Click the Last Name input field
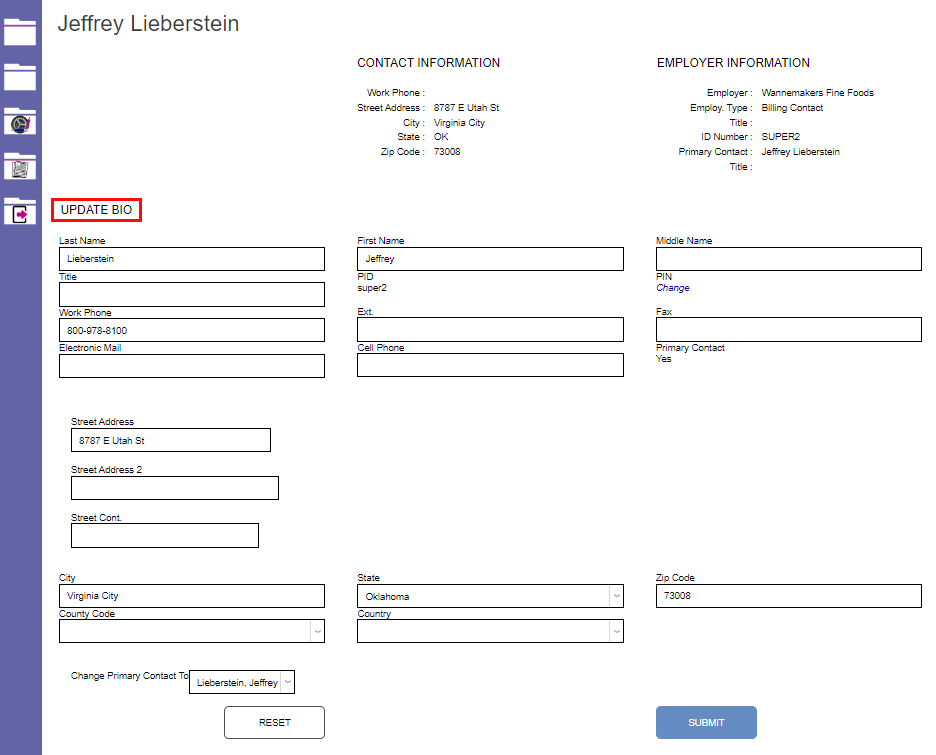 point(191,259)
